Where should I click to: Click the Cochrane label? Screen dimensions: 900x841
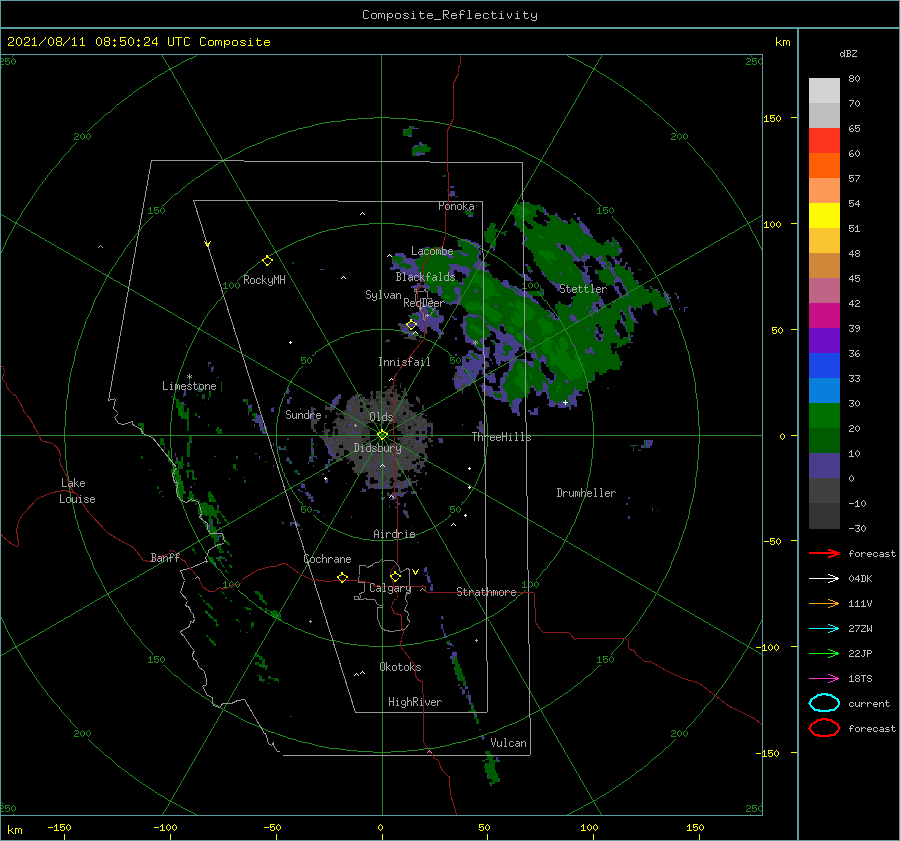click(x=327, y=559)
